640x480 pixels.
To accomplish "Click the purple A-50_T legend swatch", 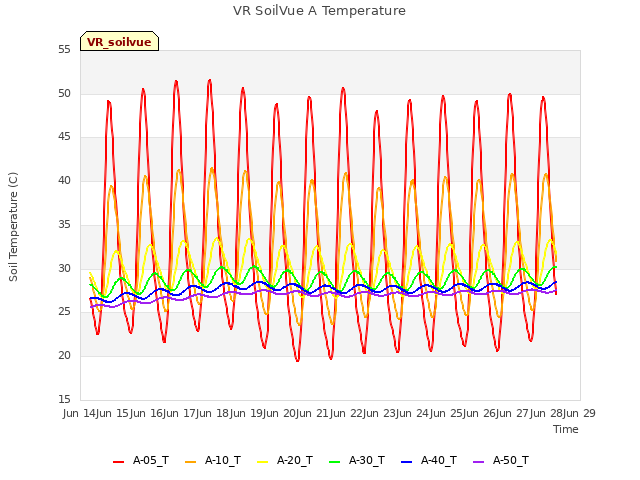I will pos(478,462).
